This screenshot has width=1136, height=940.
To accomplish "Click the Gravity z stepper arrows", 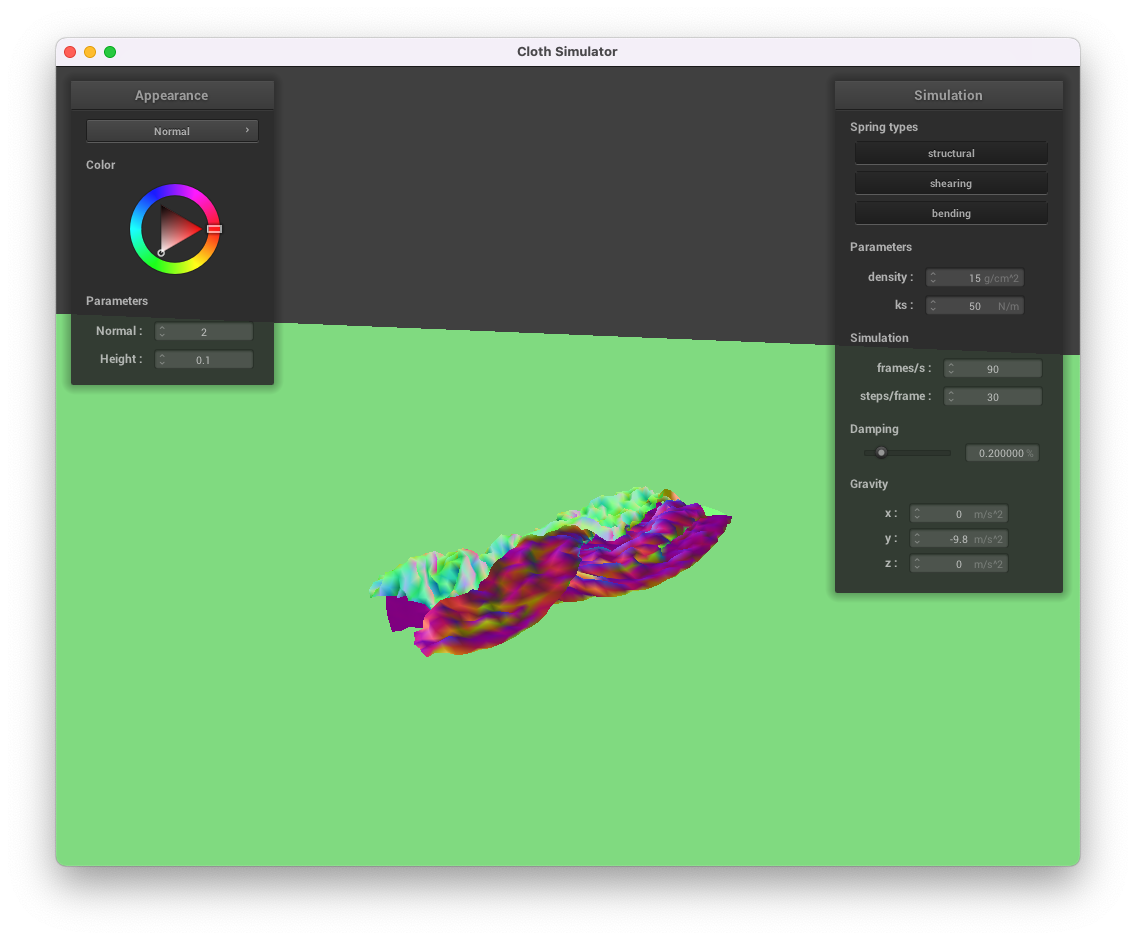I will pyautogui.click(x=917, y=564).
